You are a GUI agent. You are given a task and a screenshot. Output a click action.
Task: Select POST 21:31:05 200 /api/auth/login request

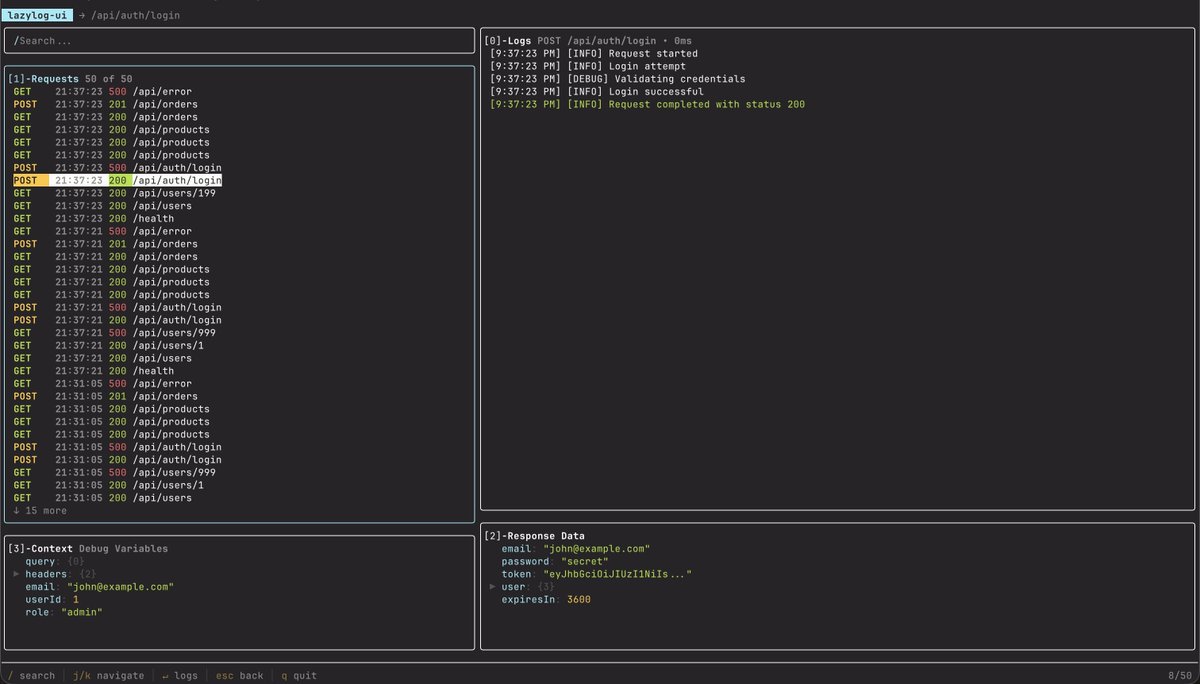(118, 460)
